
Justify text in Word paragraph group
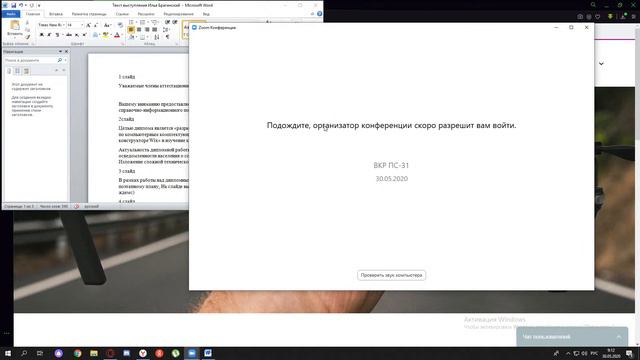coord(155,29)
